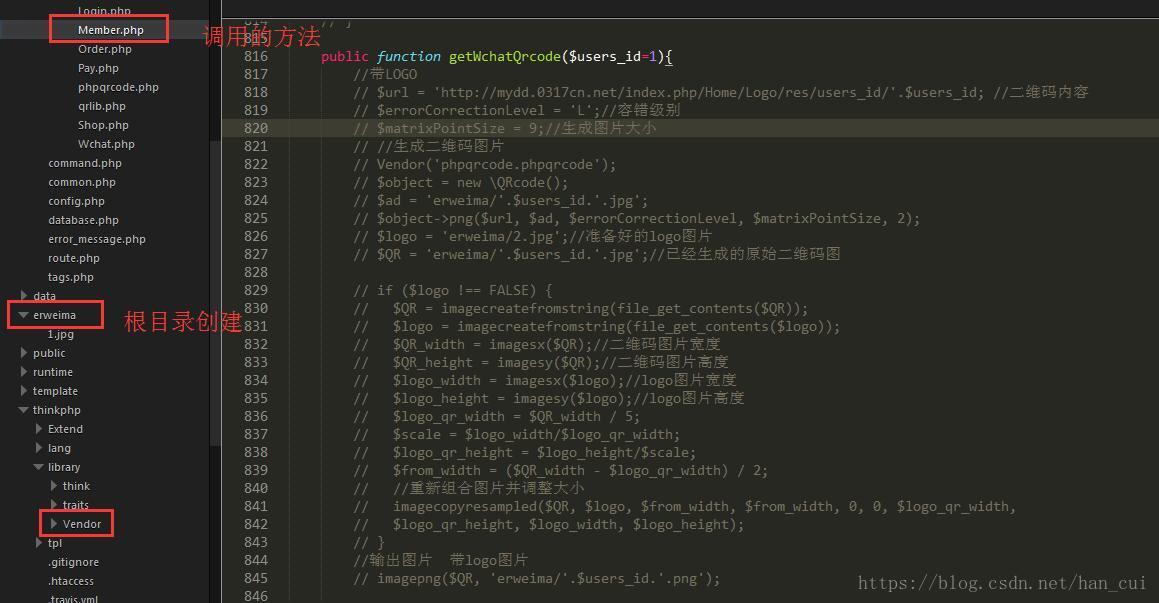Image resolution: width=1159 pixels, height=603 pixels.
Task: Click the imagepng($QR line
Action: pos(537,579)
